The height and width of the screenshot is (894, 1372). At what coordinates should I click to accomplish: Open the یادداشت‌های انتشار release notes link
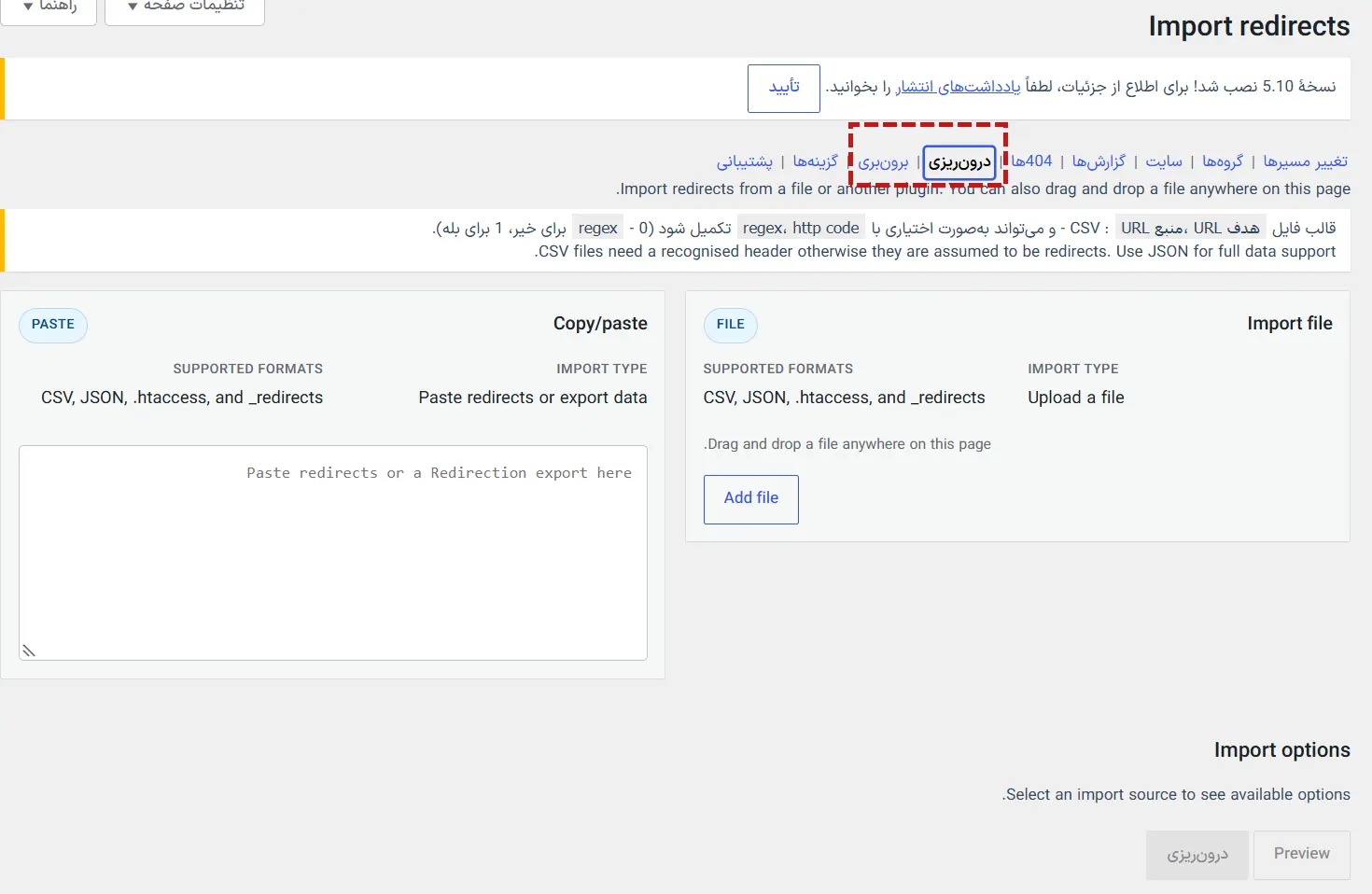(958, 87)
